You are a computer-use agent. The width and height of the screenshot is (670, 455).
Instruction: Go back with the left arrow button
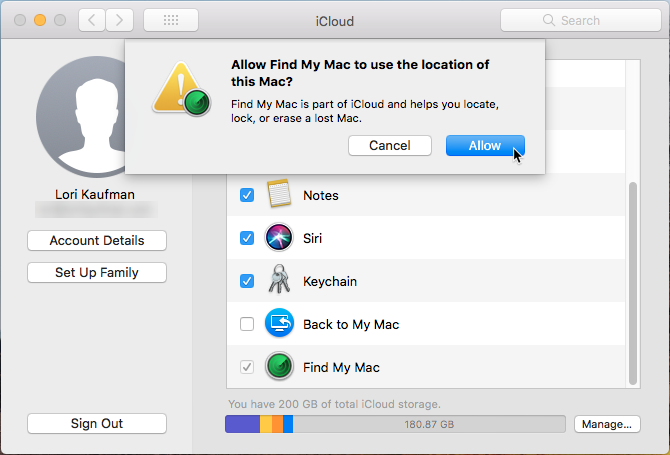click(92, 20)
